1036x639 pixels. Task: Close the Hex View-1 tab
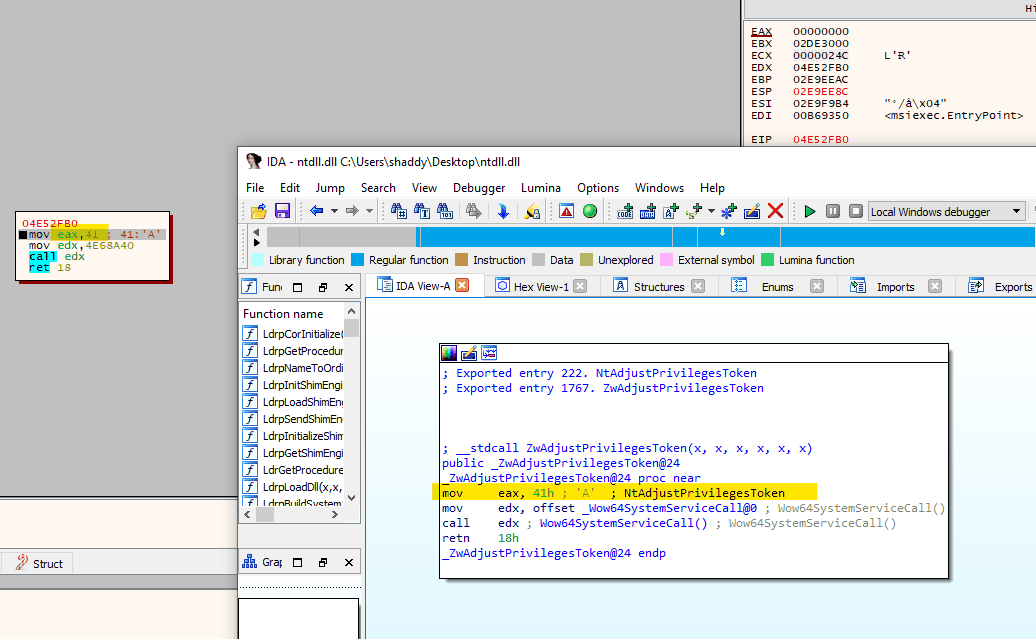pos(580,286)
